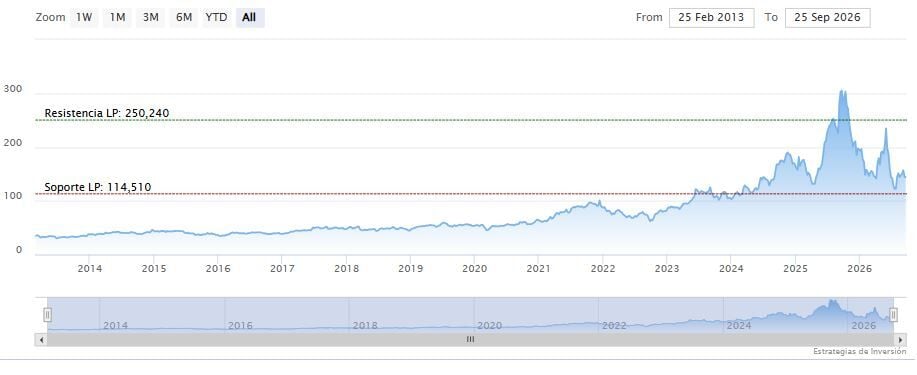Select the 6M zoom range

click(184, 18)
